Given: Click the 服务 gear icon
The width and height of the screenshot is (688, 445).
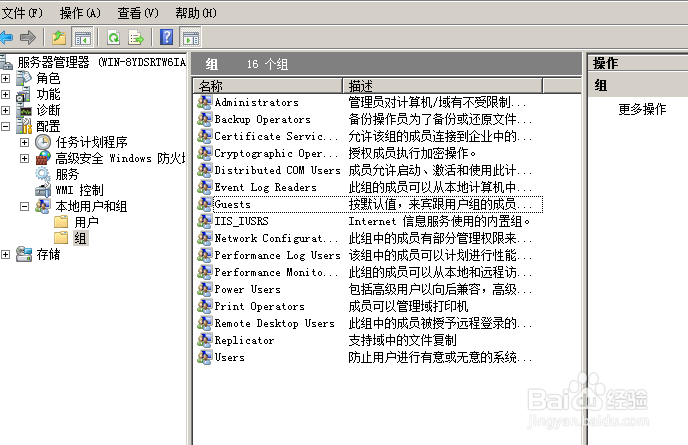Looking at the screenshot, I should pos(43,174).
